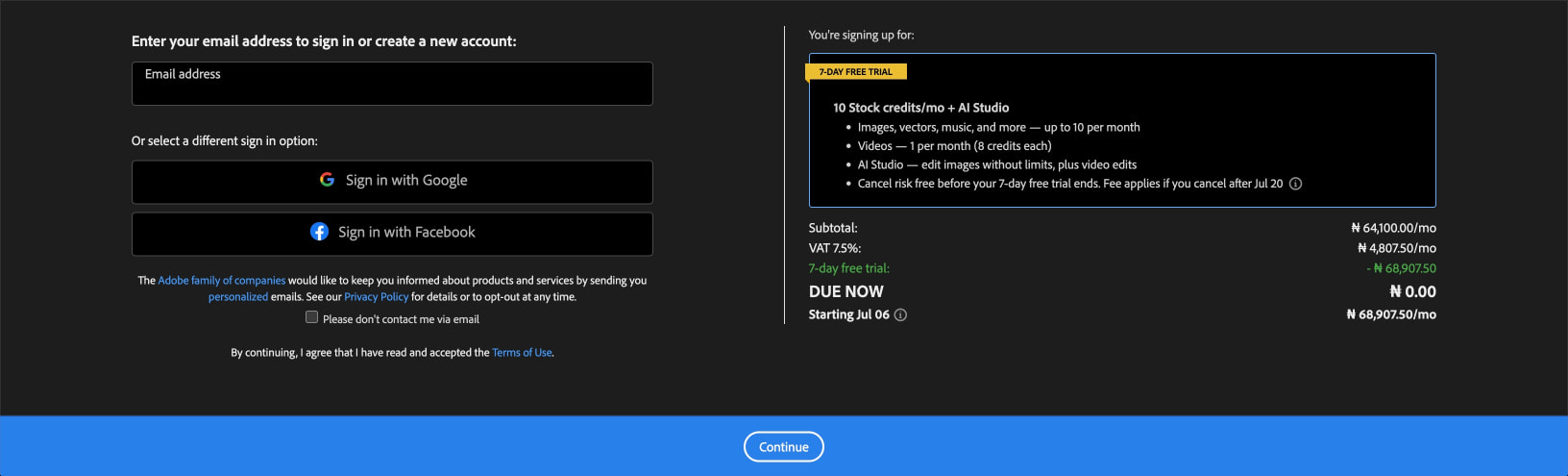Click the 7-DAY FREE TRIAL badge
The height and width of the screenshot is (476, 1568).
856,71
